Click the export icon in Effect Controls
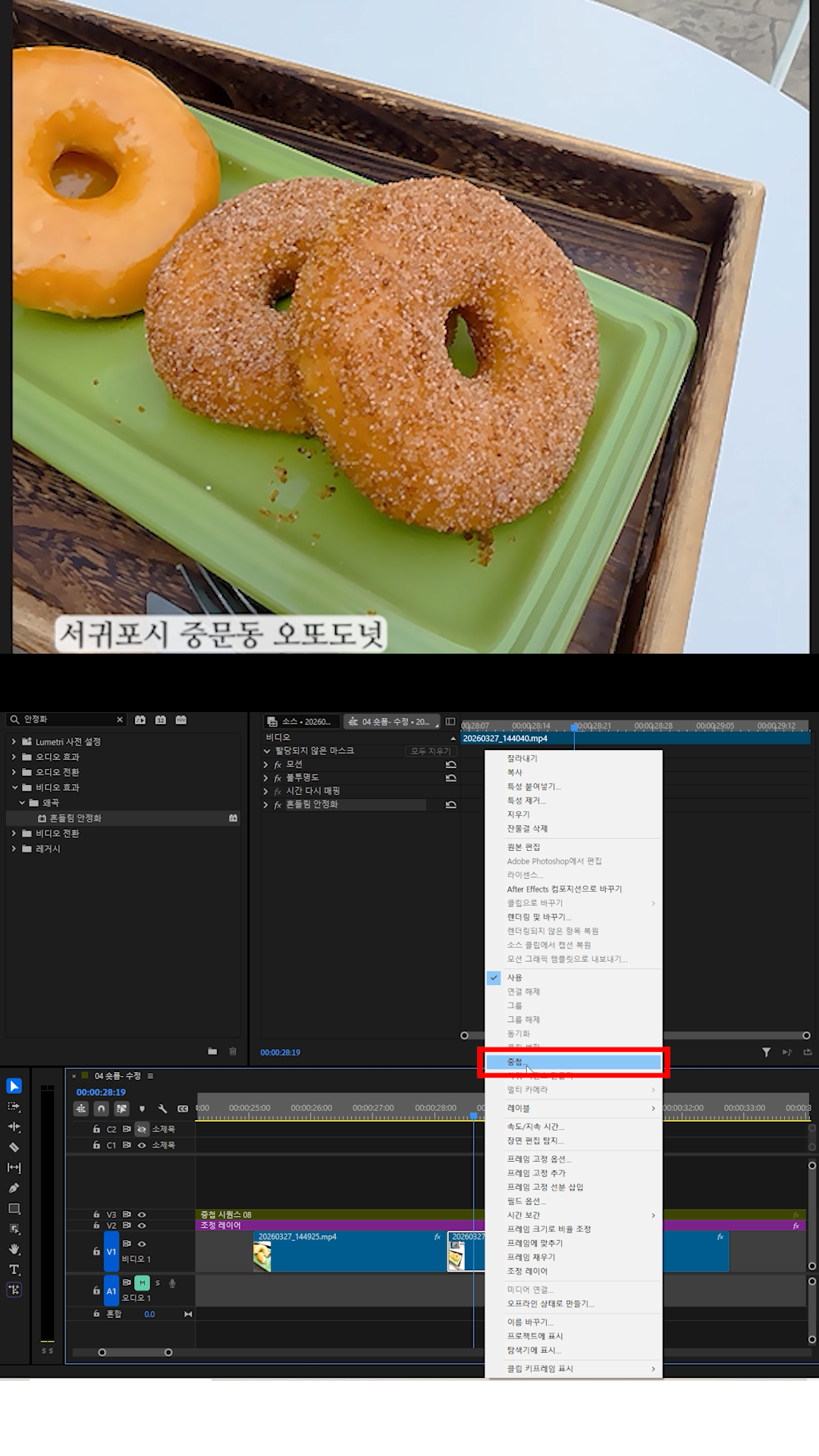Viewport: 819px width, 1456px height. [x=808, y=1052]
